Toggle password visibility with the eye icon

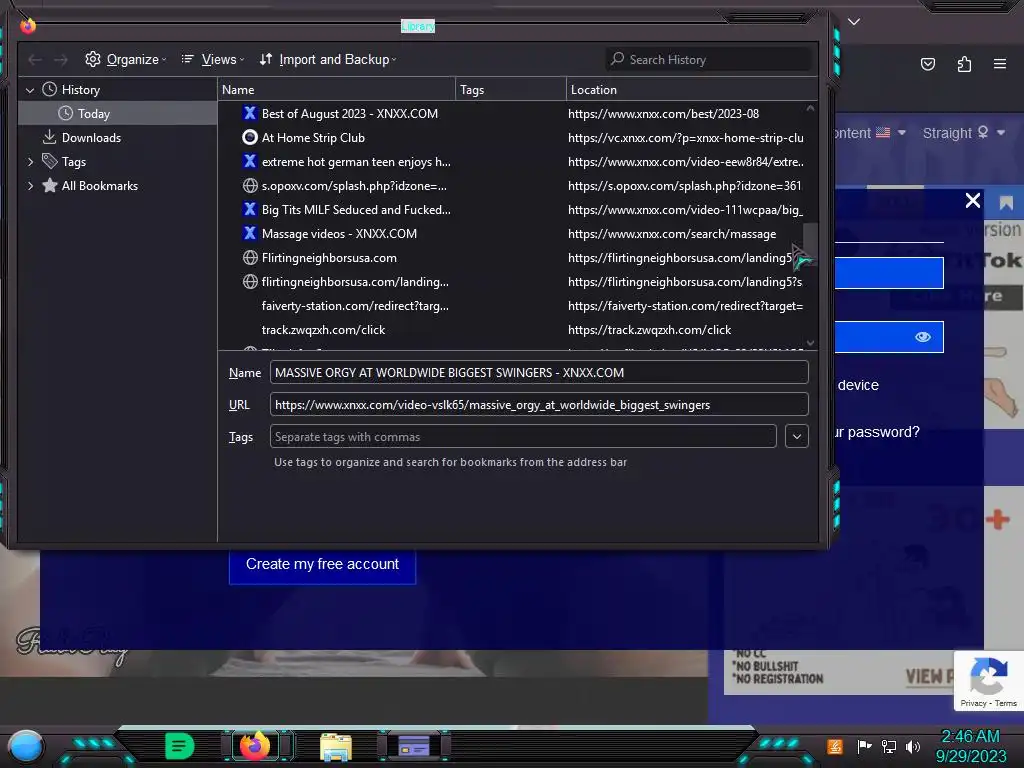pyautogui.click(x=922, y=337)
